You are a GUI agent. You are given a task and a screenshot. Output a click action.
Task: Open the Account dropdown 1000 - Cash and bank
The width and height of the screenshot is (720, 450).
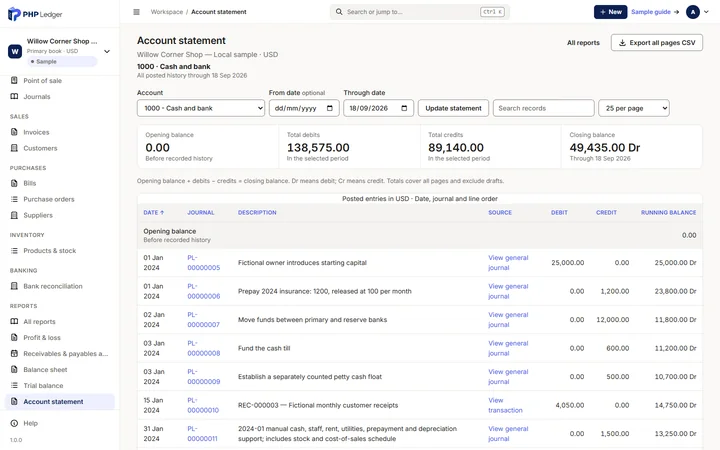[201, 108]
